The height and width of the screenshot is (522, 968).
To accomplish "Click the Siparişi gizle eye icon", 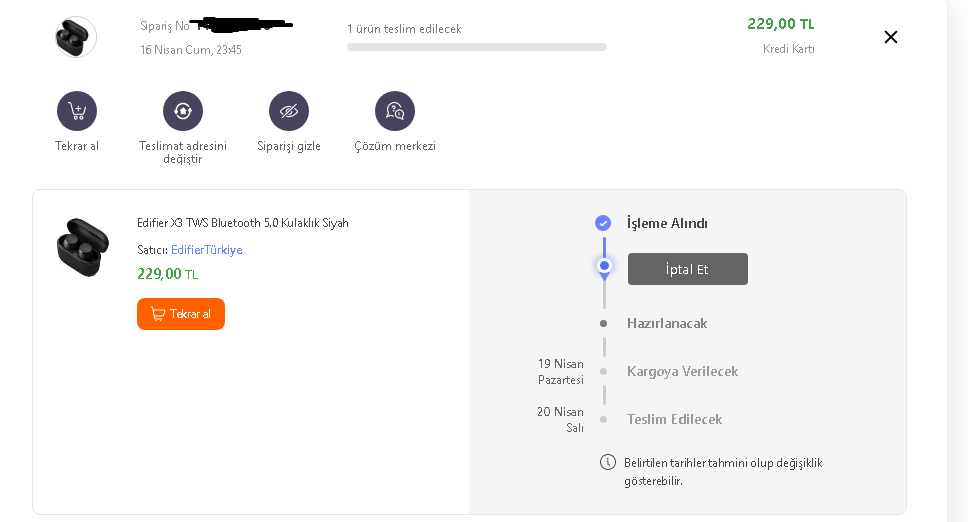I will (289, 111).
